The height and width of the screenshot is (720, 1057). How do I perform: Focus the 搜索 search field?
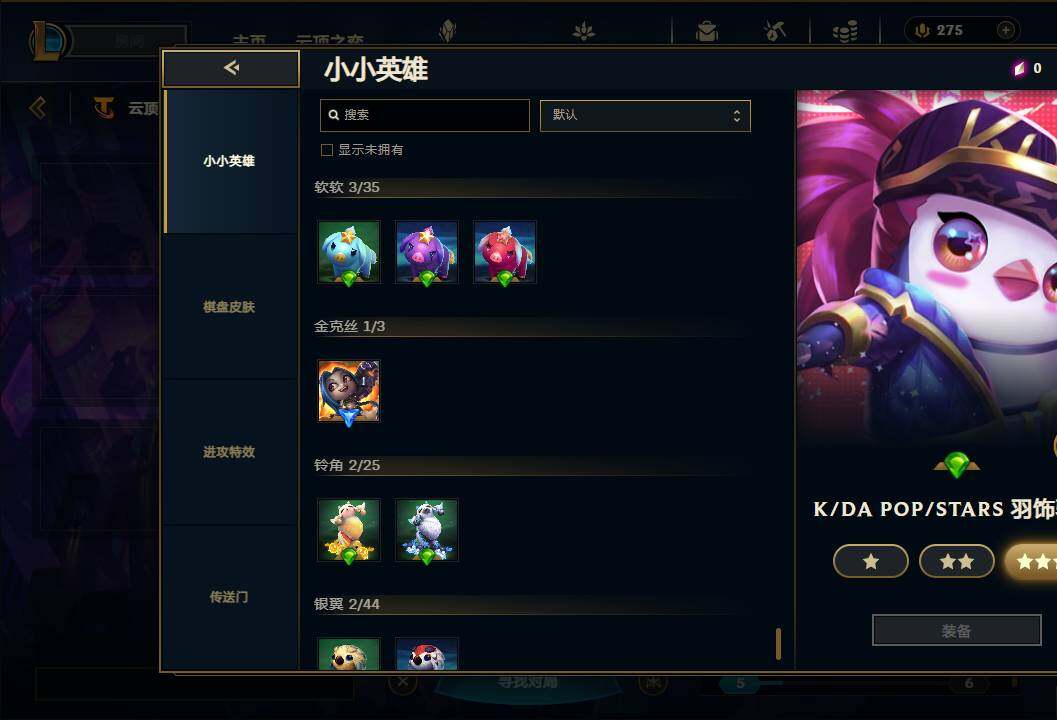coord(425,115)
